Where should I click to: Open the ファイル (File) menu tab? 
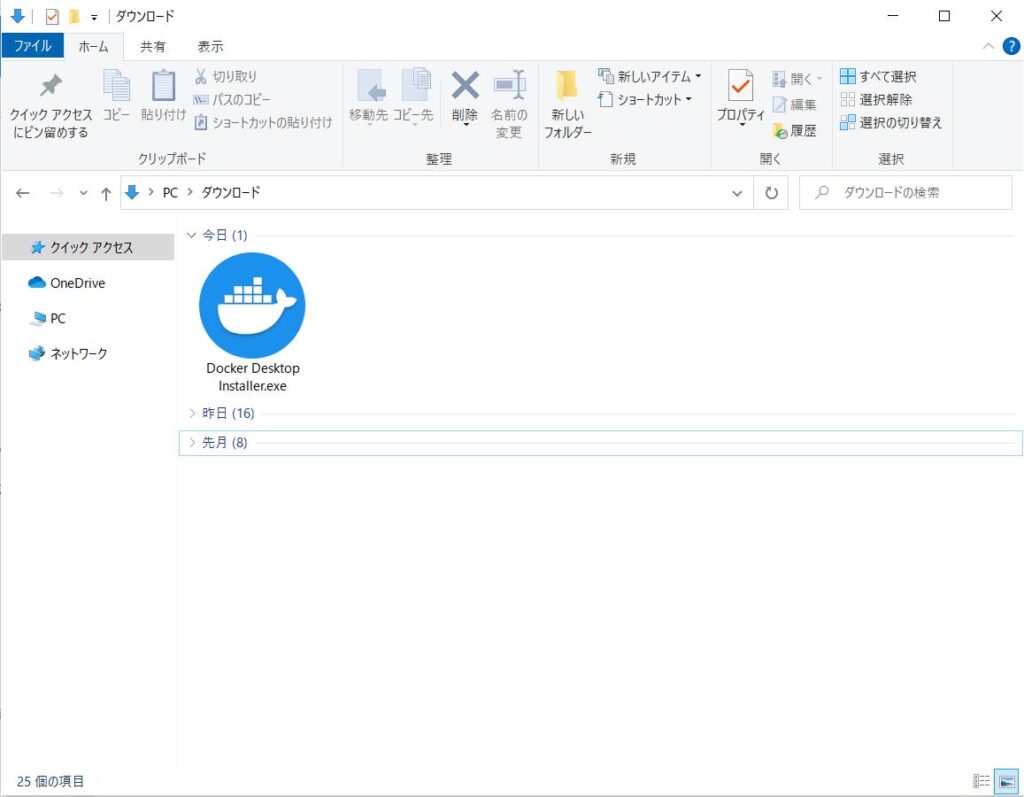coord(33,46)
